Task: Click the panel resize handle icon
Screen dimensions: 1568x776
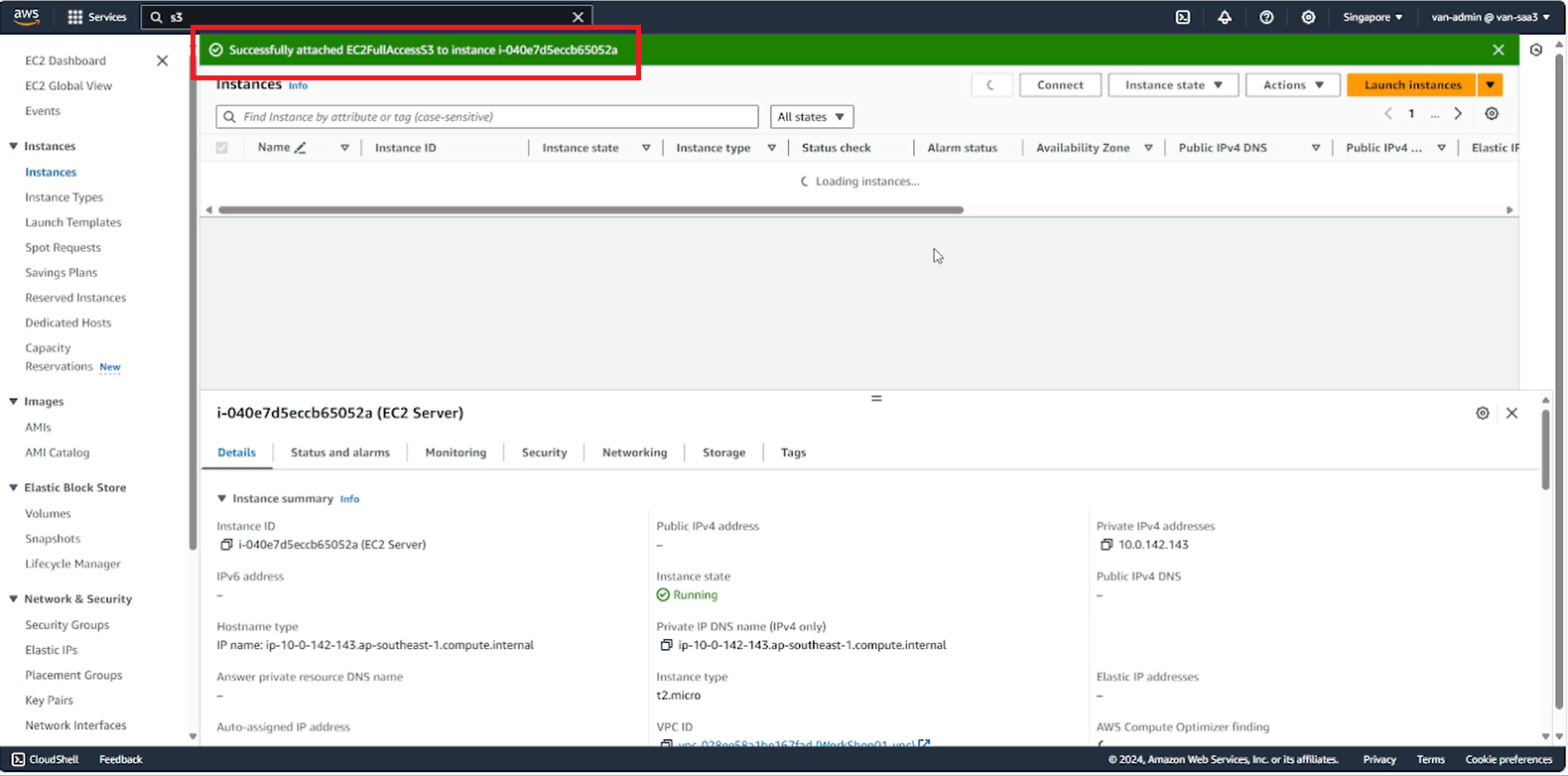Action: point(876,398)
